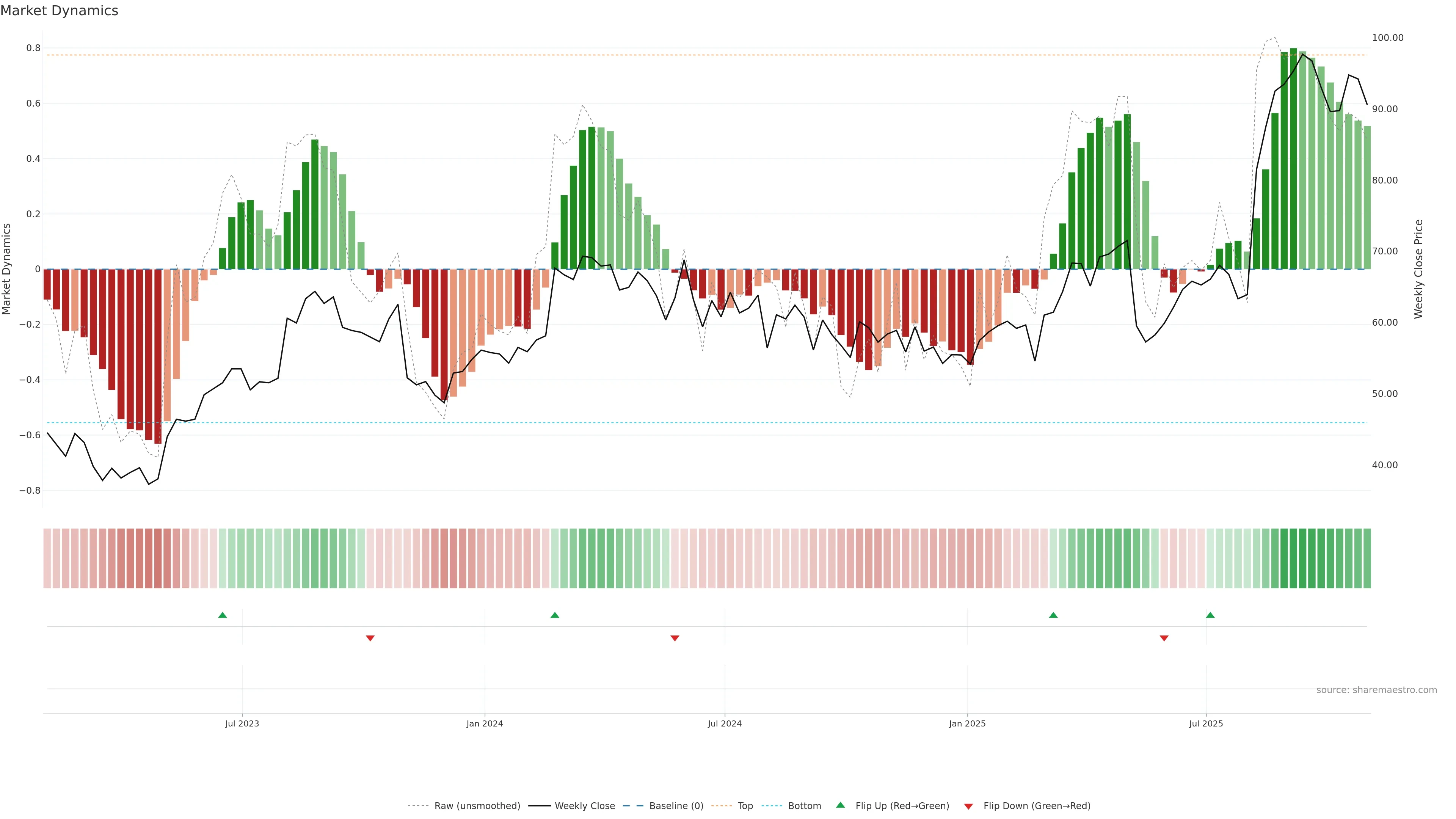Click the green flip-up triangle at July 2025

coord(1210,615)
